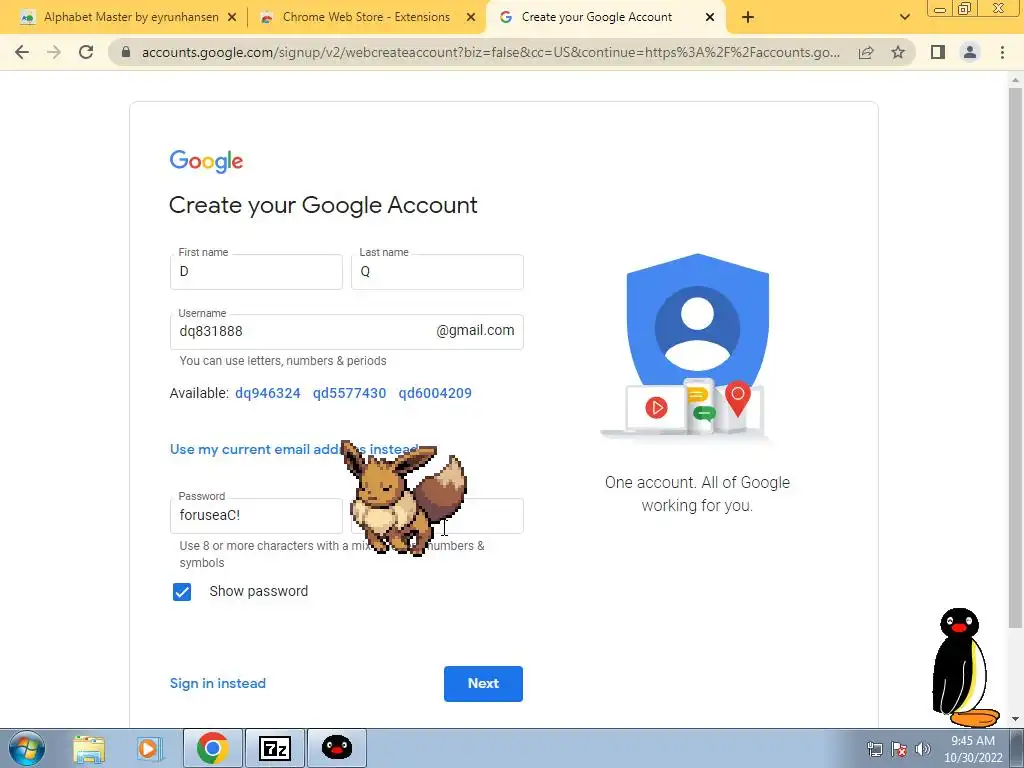
Task: Click the Next button
Action: (483, 684)
